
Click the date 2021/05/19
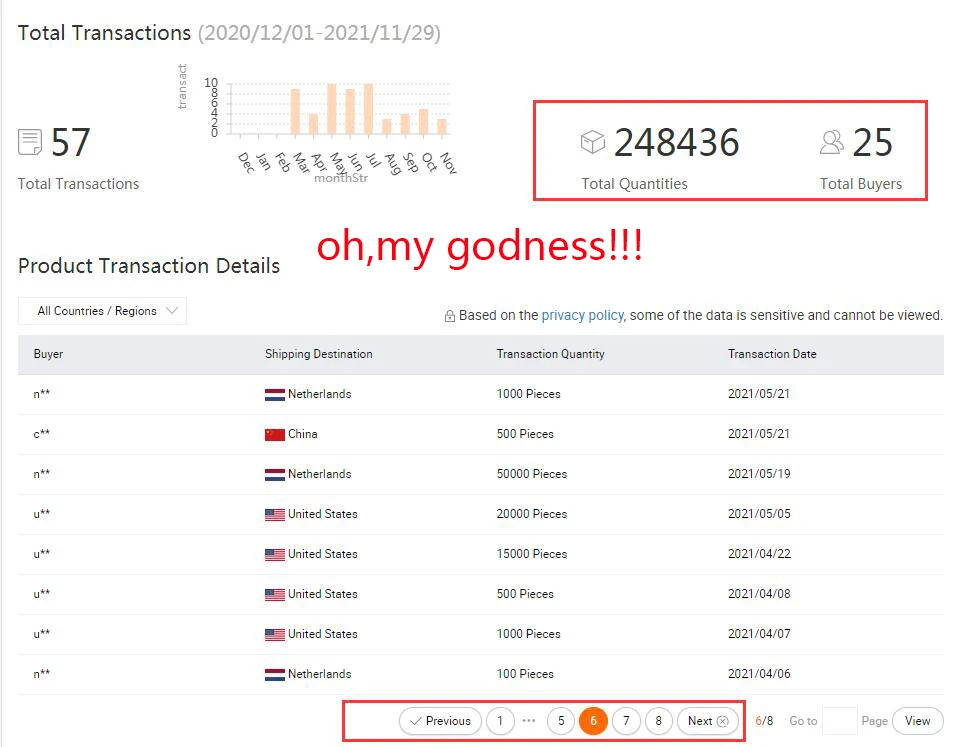(759, 474)
